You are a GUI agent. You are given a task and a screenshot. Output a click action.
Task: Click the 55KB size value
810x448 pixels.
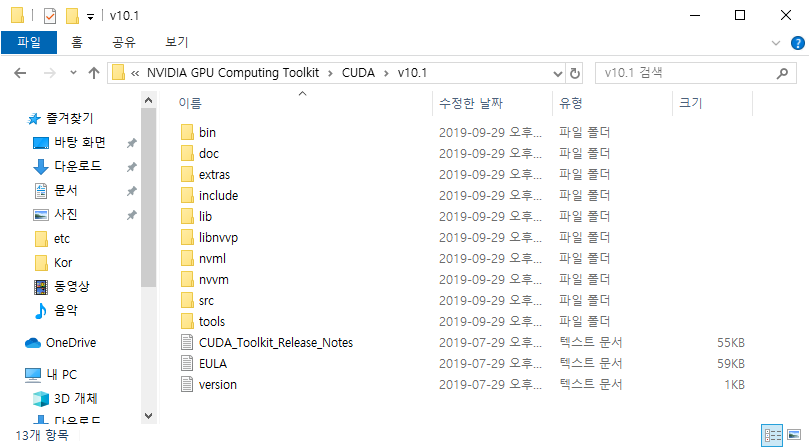[x=730, y=343]
